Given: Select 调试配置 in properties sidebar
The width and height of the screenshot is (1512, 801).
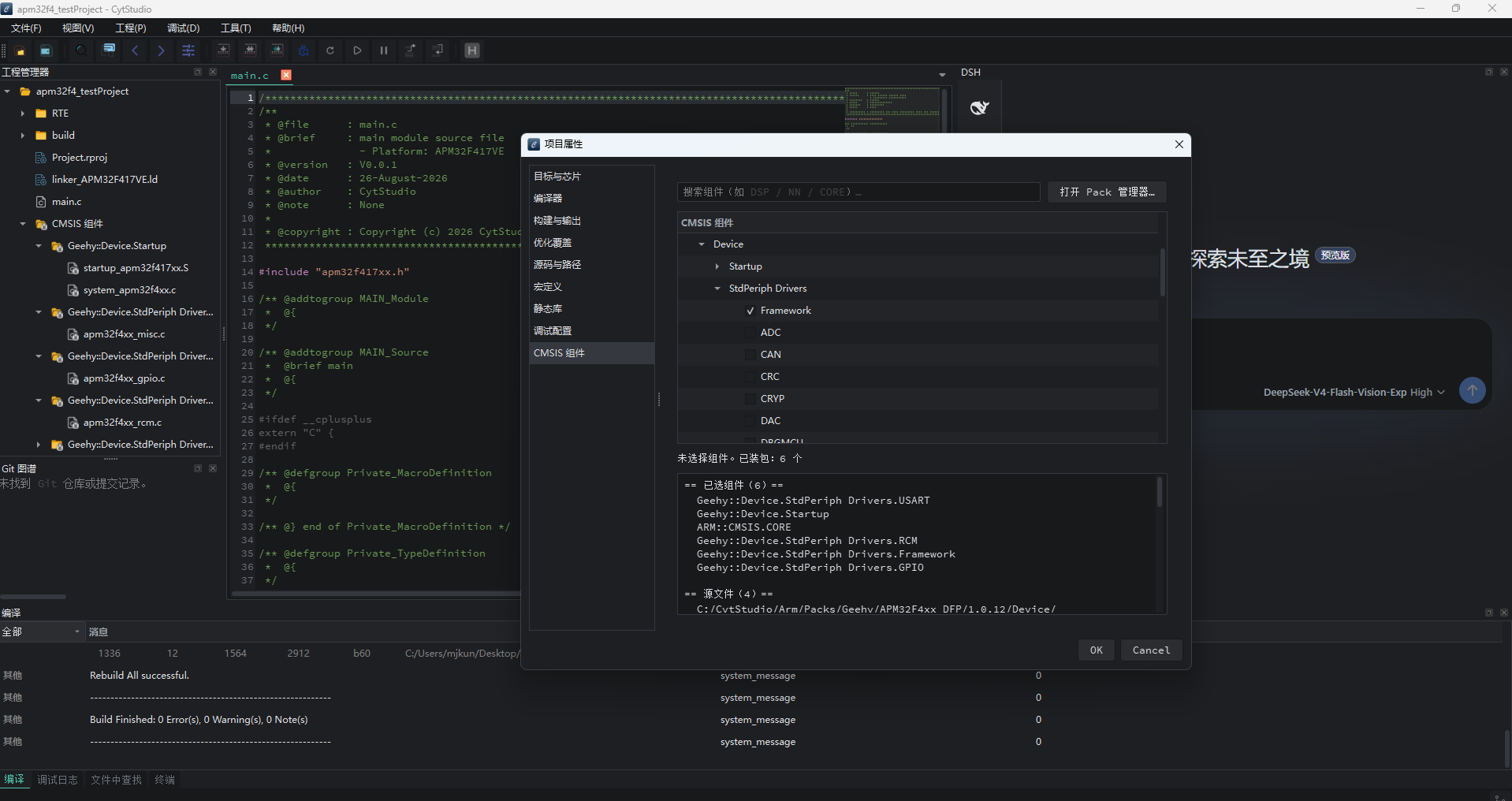Looking at the screenshot, I should (x=592, y=331).
